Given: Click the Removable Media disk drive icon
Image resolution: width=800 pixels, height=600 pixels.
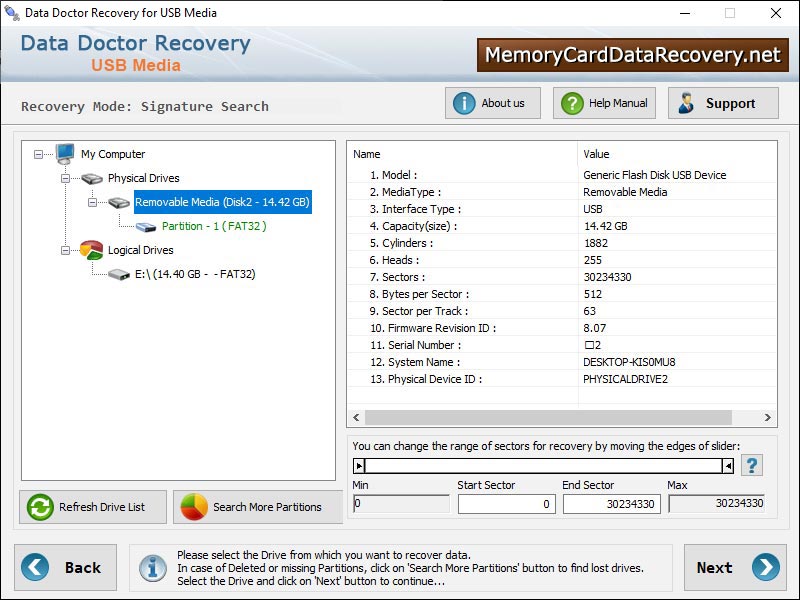Looking at the screenshot, I should pos(118,202).
